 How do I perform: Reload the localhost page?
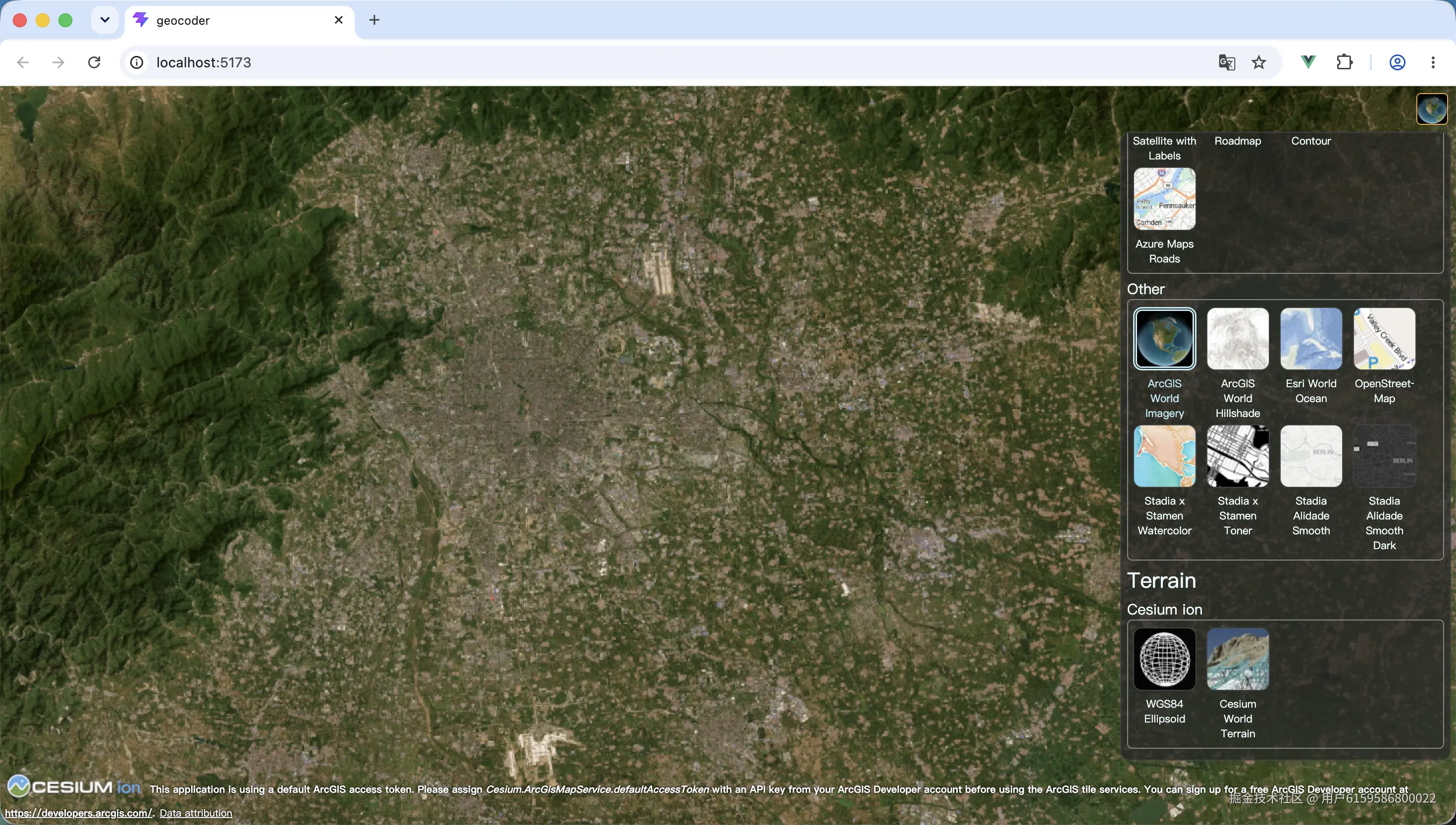coord(94,62)
